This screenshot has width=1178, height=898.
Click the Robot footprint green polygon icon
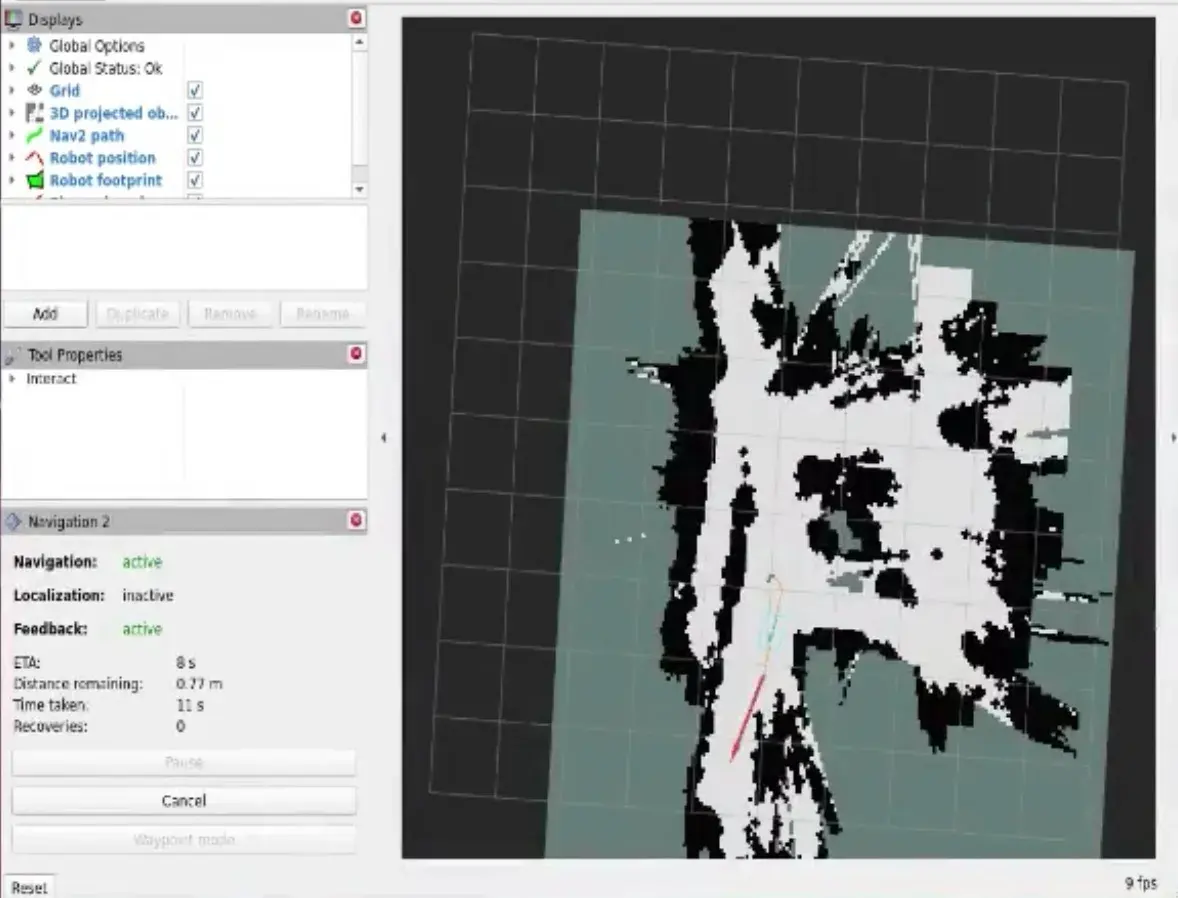click(x=34, y=180)
